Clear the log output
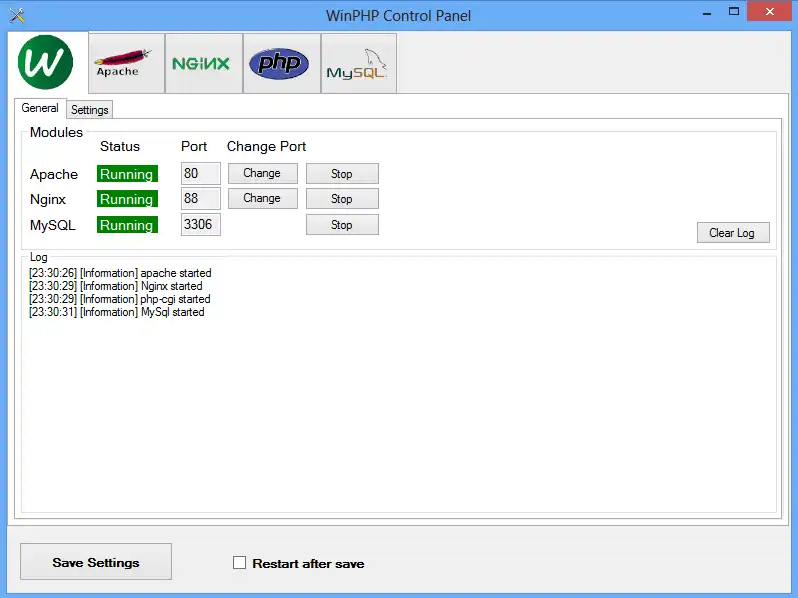798x598 pixels. tap(733, 233)
